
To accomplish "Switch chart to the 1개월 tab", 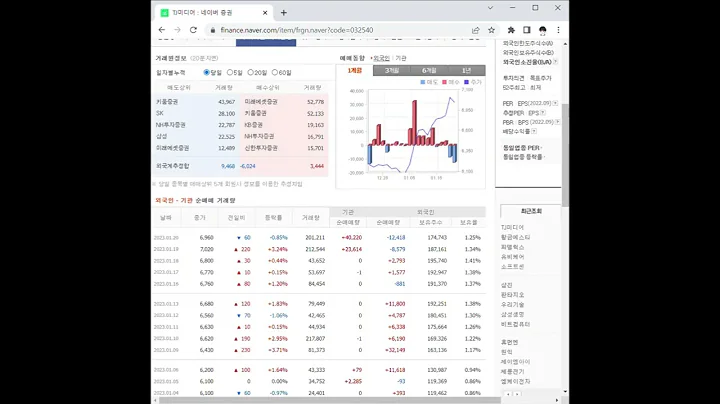I will pos(354,70).
